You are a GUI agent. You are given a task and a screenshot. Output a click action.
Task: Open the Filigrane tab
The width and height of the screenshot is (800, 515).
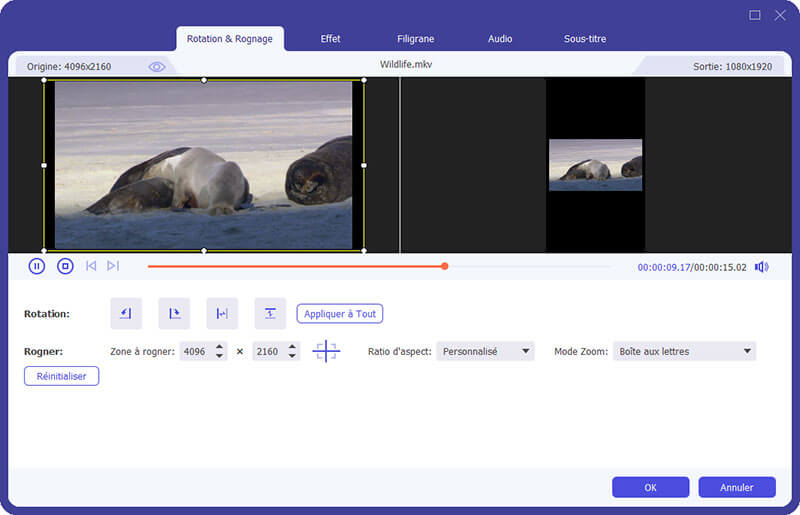click(x=415, y=39)
